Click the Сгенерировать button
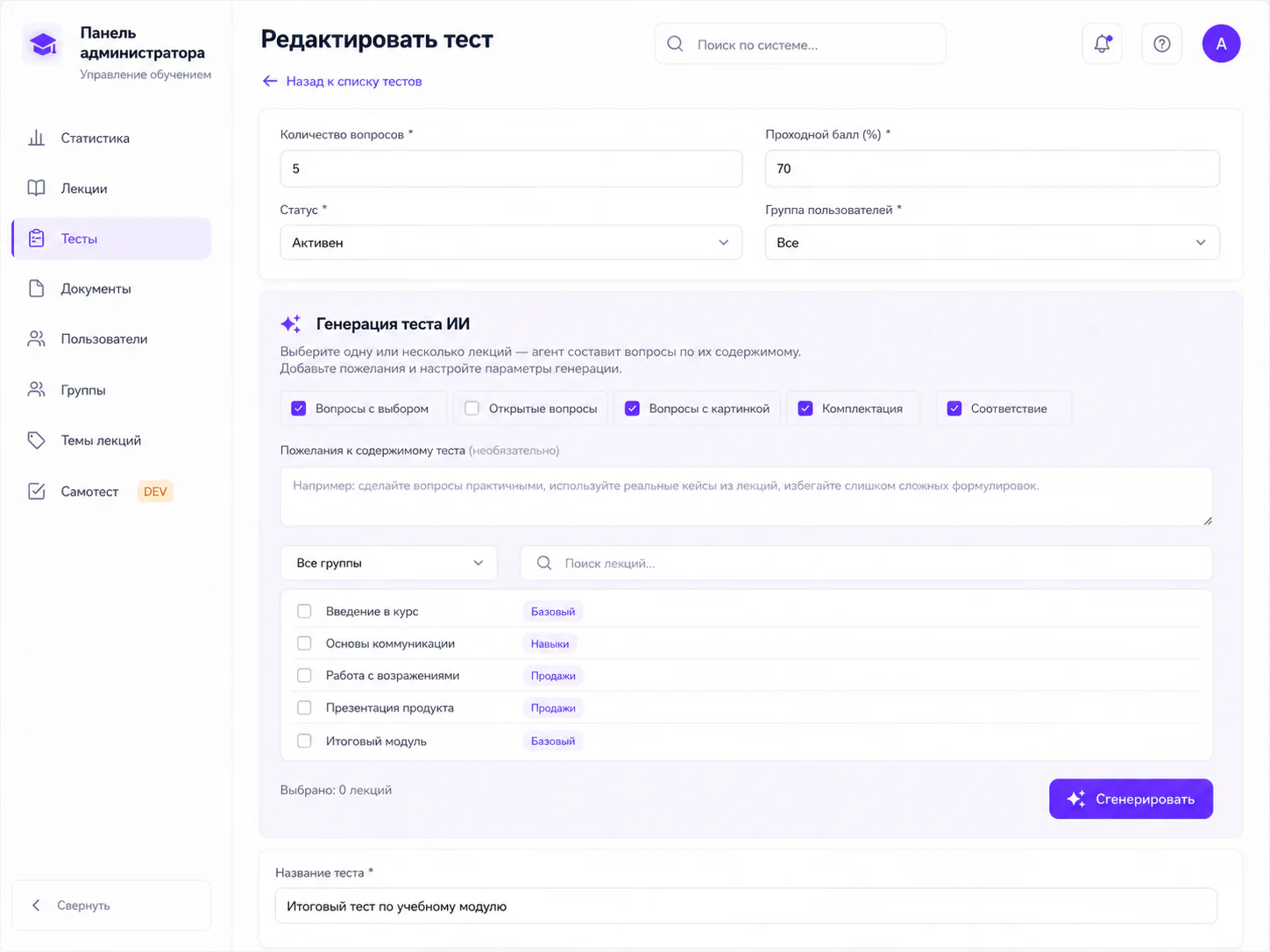The width and height of the screenshot is (1270, 952). click(1131, 799)
